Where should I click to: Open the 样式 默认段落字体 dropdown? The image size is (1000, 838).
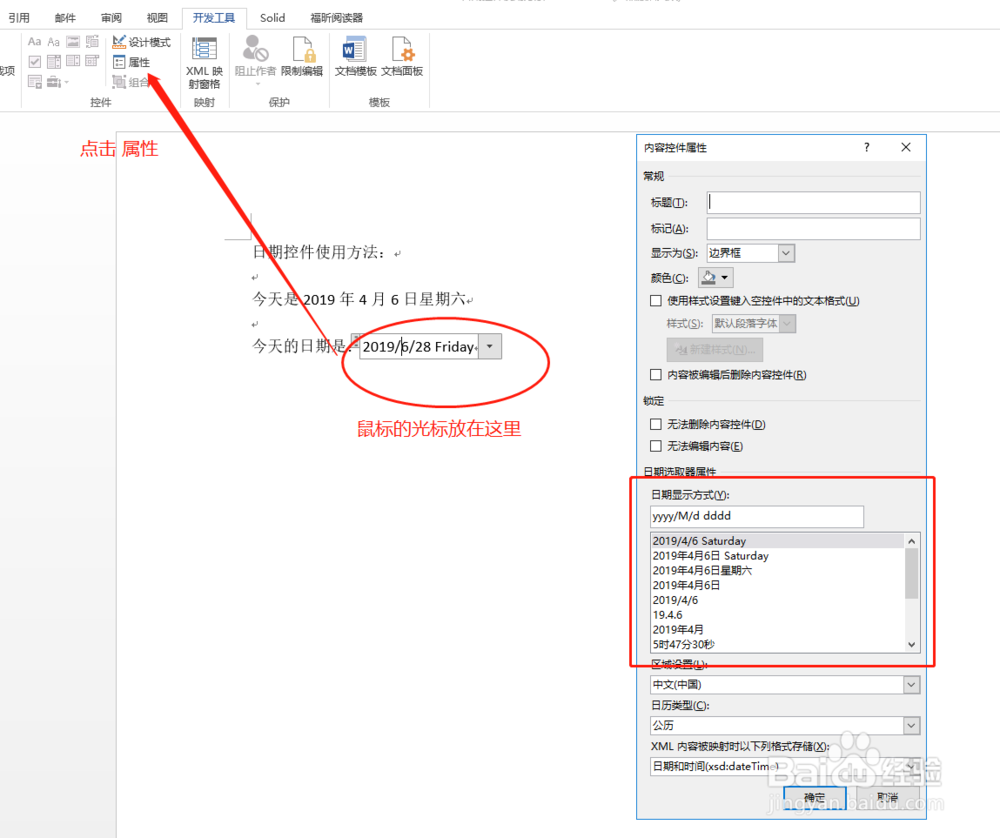(x=787, y=323)
